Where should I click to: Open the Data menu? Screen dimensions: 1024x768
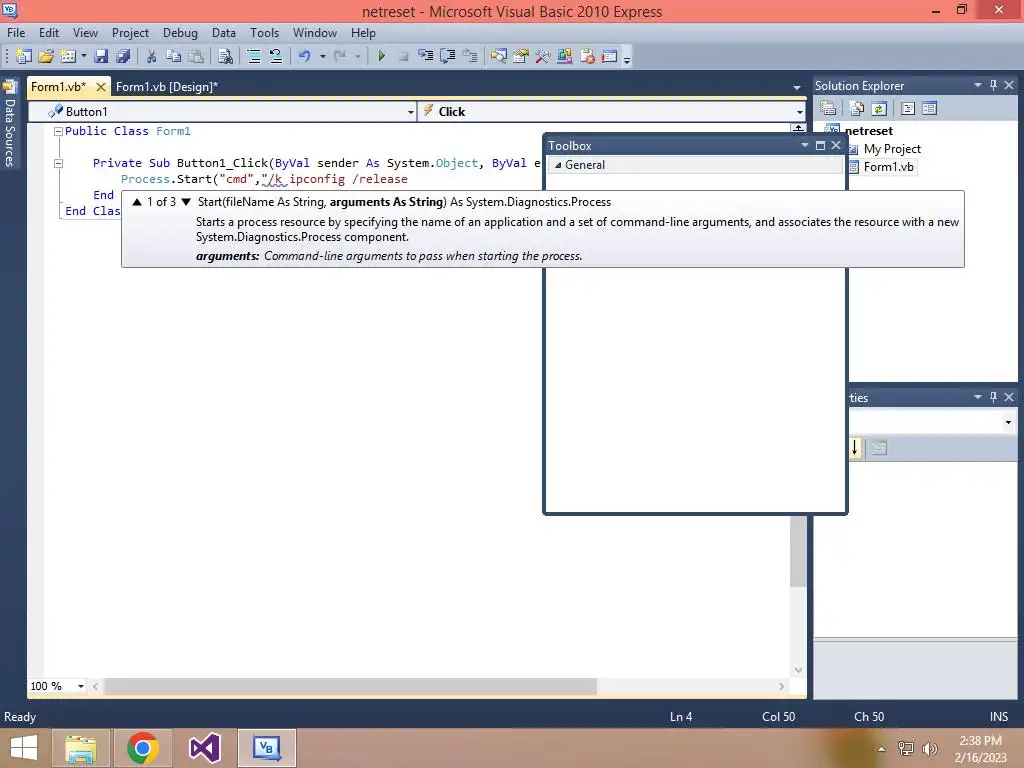click(x=224, y=33)
